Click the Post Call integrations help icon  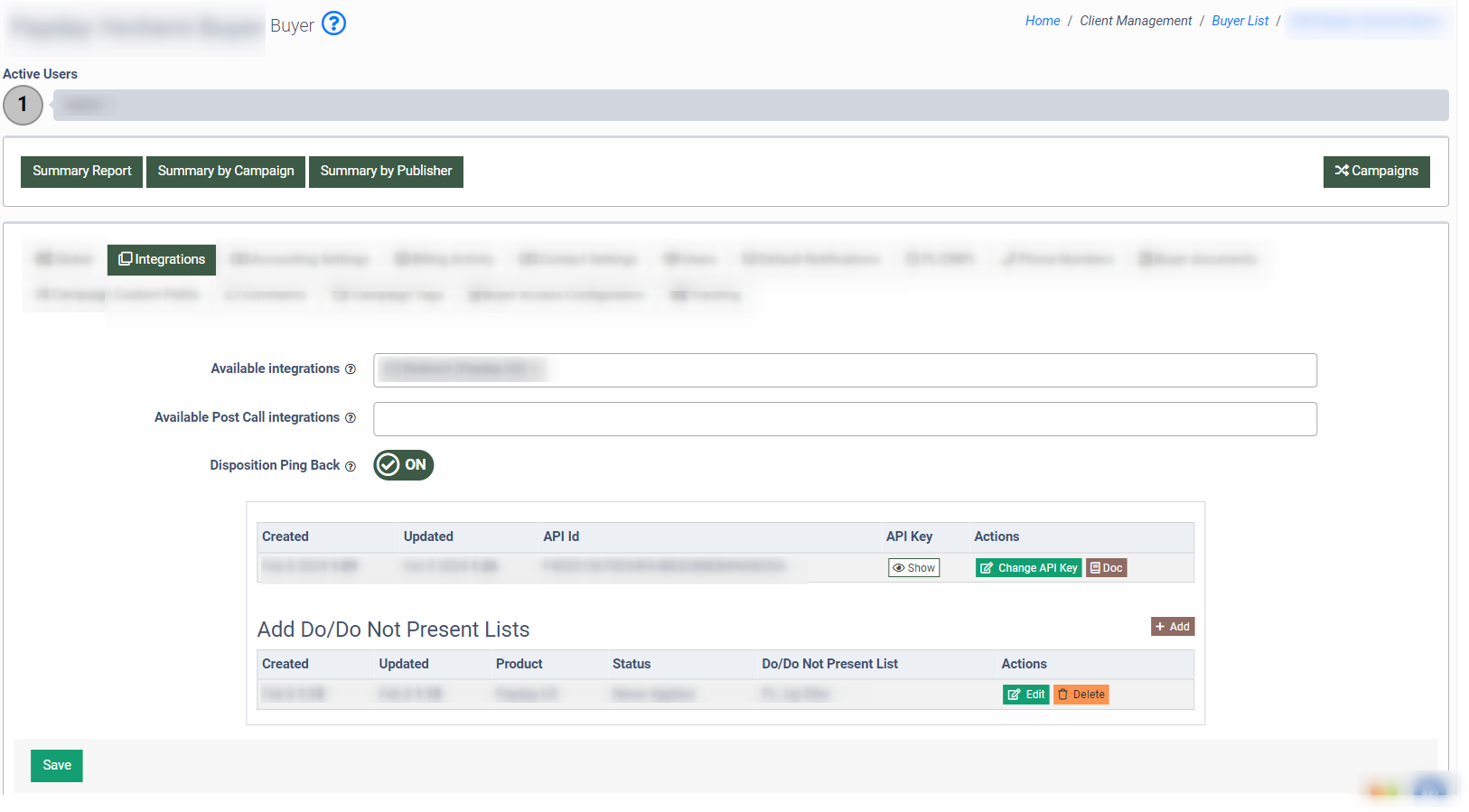[x=351, y=418]
